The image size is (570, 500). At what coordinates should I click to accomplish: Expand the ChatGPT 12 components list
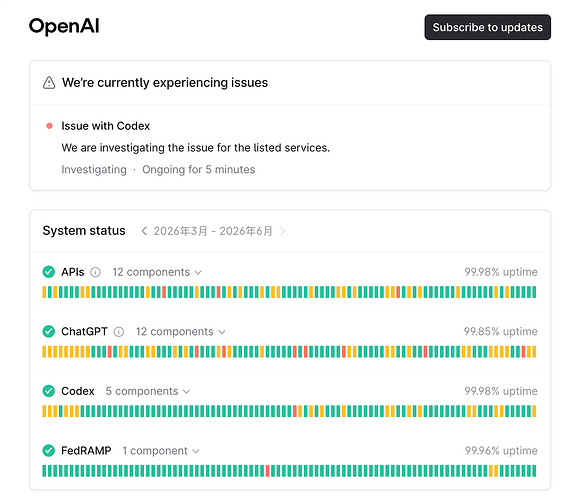coord(181,332)
